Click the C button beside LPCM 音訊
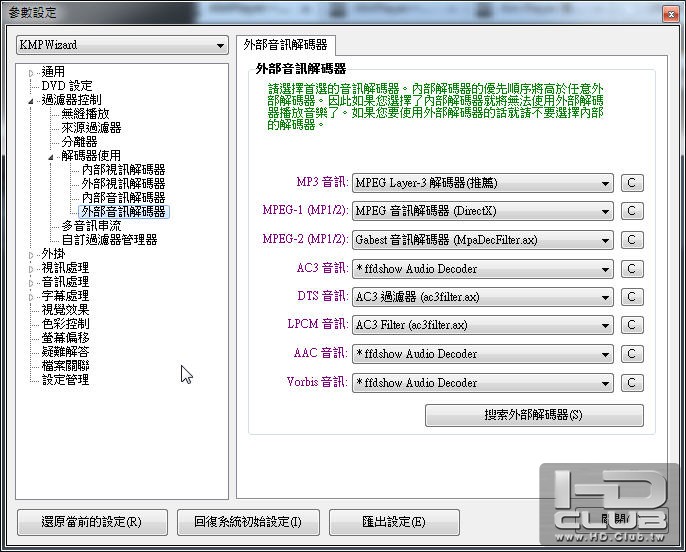The width and height of the screenshot is (686, 552). 632,325
